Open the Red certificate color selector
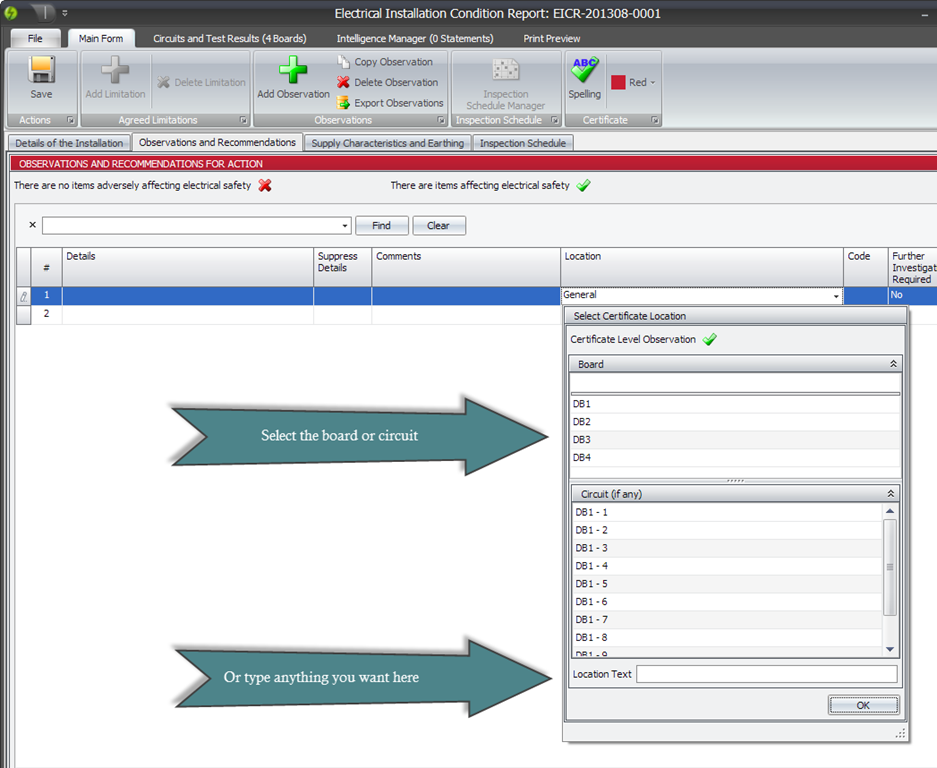 pos(634,83)
